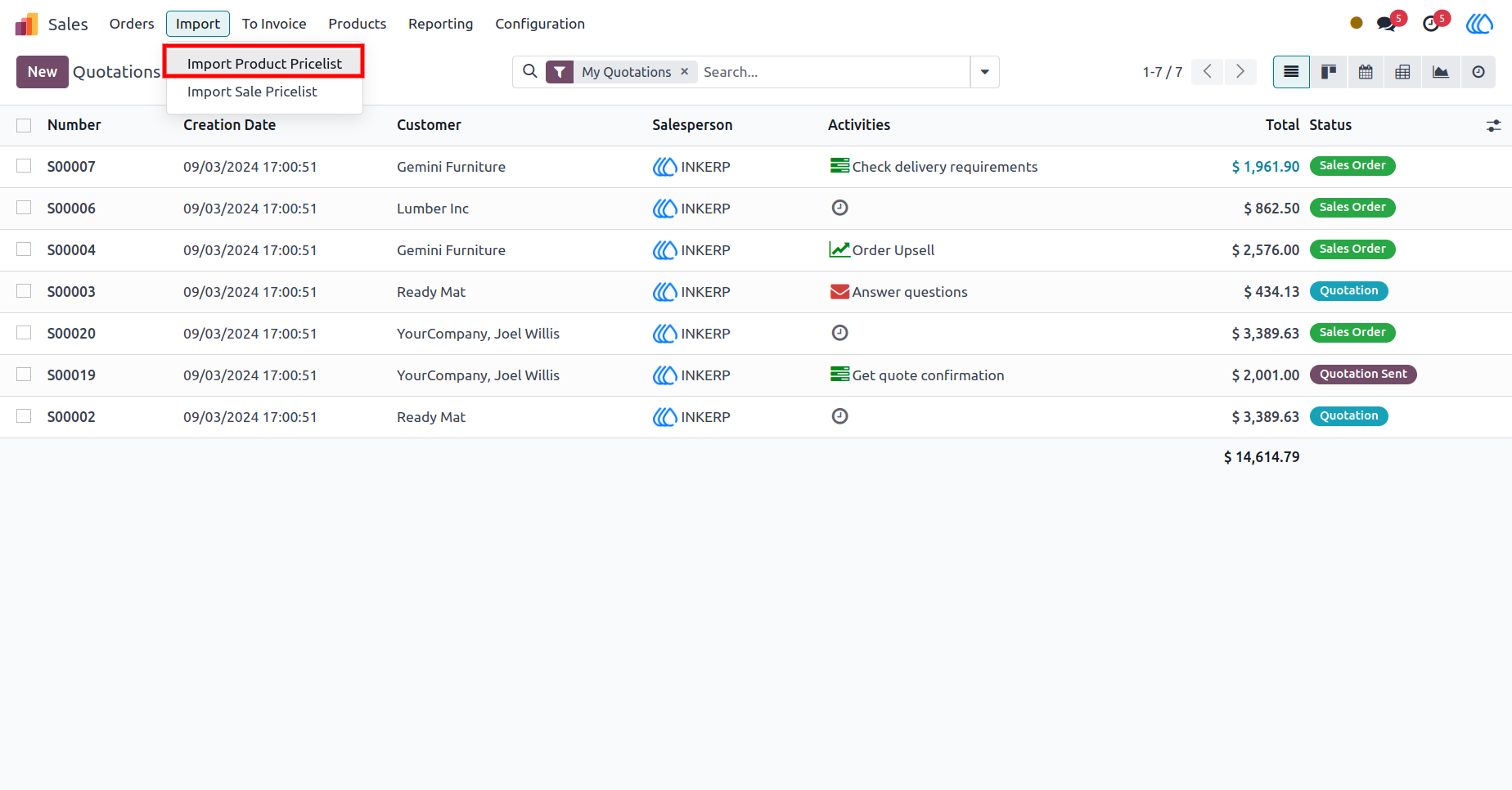The width and height of the screenshot is (1512, 790).
Task: Expand the search options dropdown arrow
Action: (x=984, y=72)
